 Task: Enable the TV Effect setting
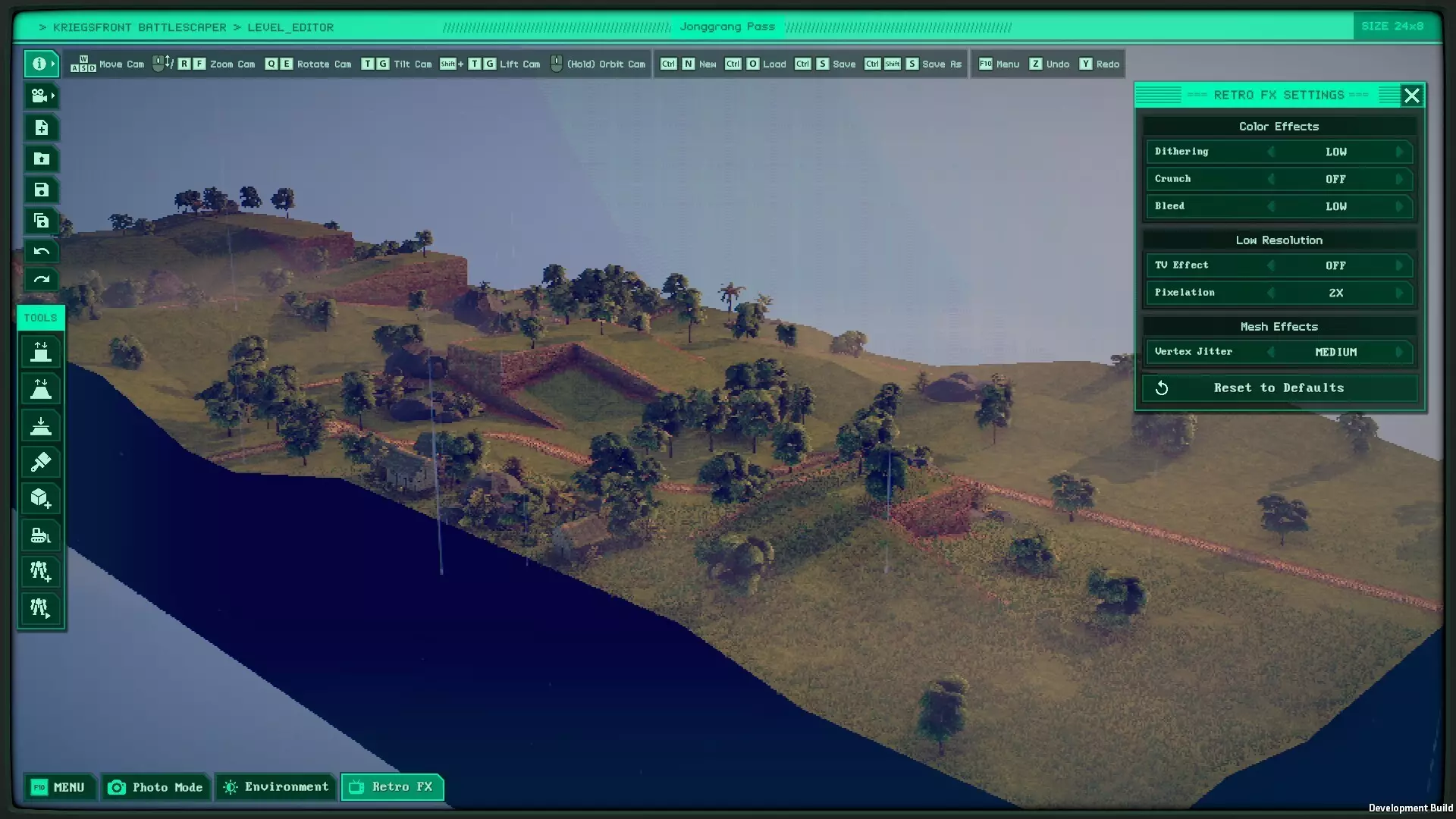[1401, 265]
